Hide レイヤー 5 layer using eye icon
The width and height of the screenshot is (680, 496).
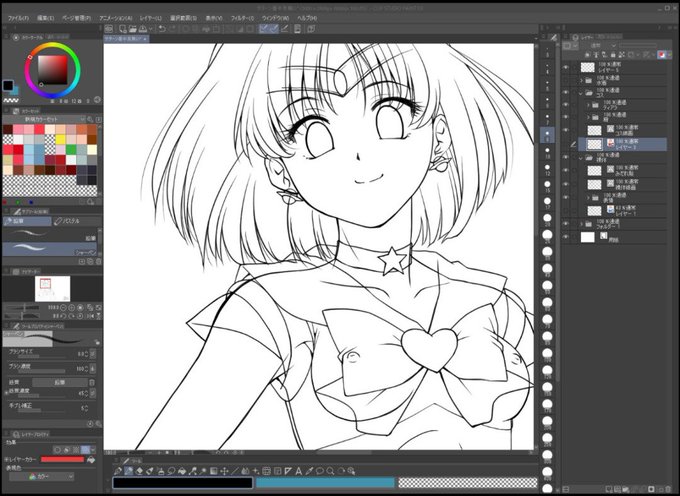(566, 68)
